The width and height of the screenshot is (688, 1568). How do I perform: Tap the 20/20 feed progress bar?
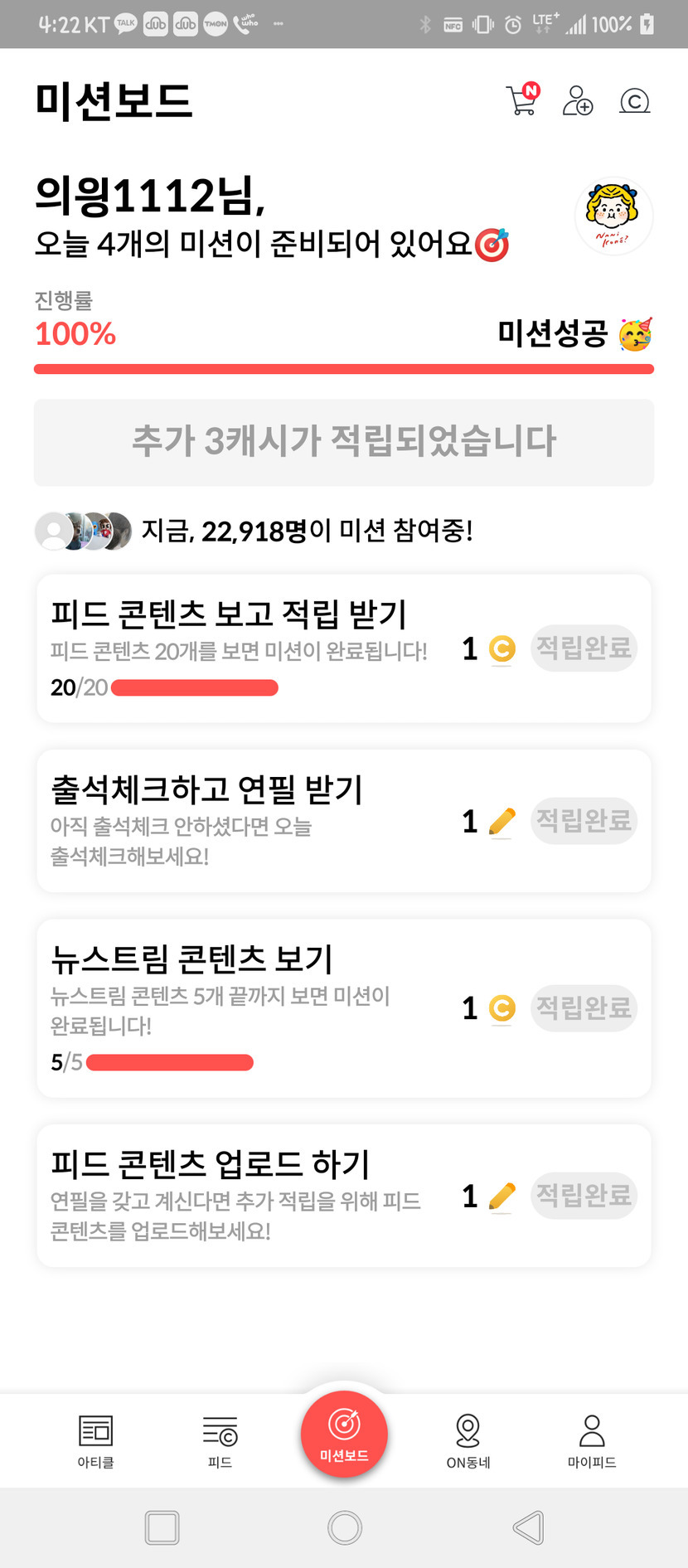point(195,687)
